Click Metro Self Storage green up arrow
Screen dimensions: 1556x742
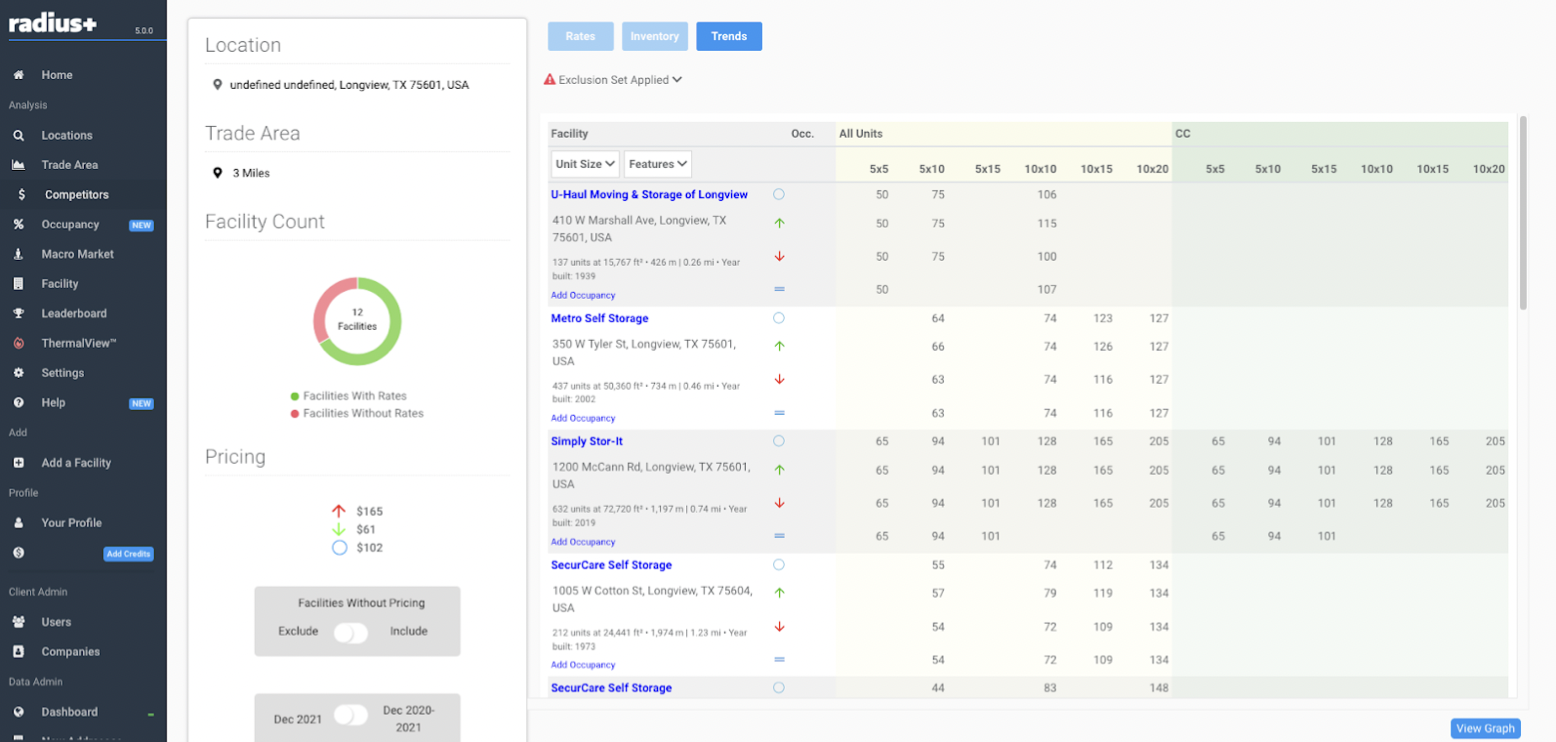779,346
